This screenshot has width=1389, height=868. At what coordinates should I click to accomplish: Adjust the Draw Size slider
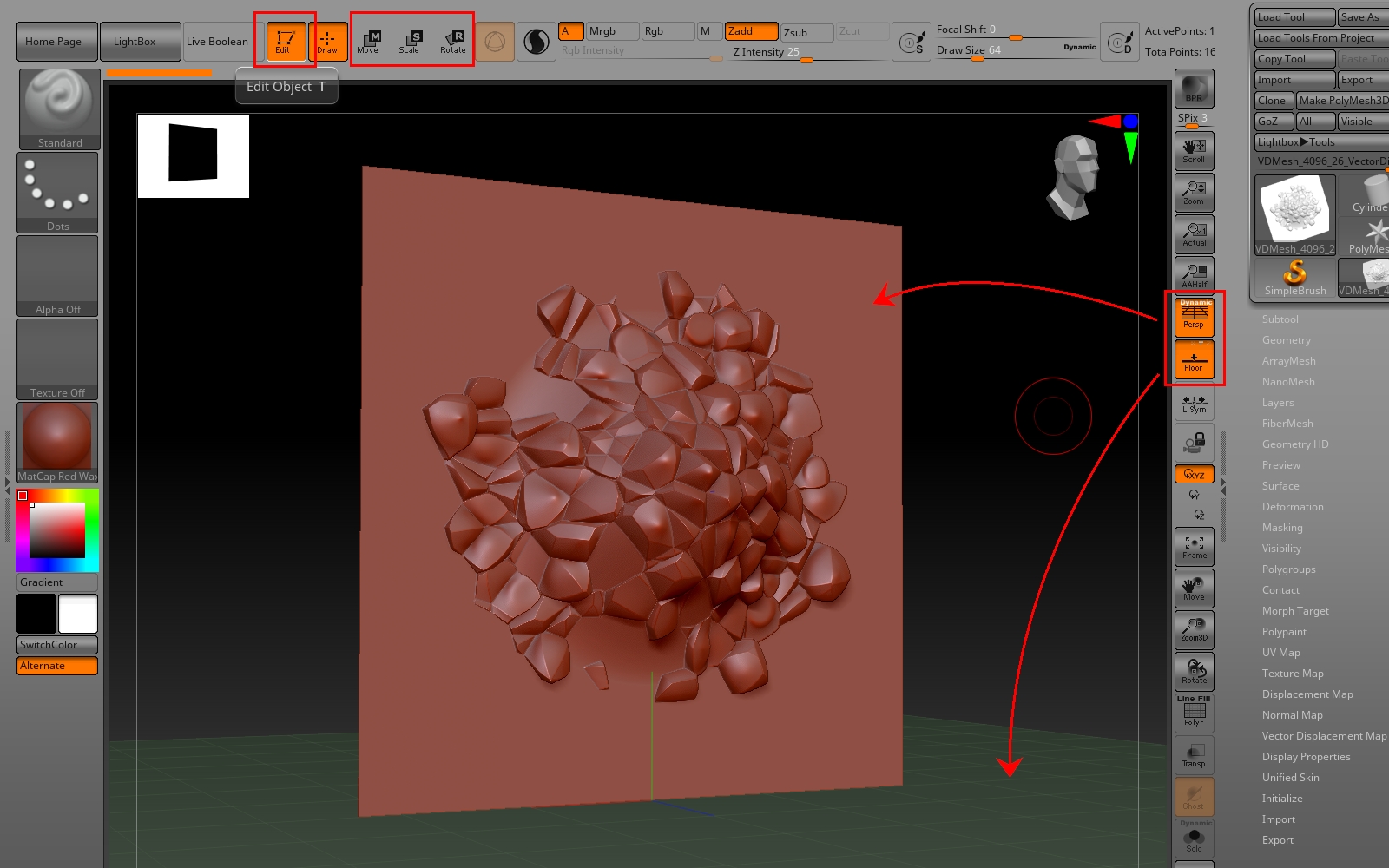1016,52
